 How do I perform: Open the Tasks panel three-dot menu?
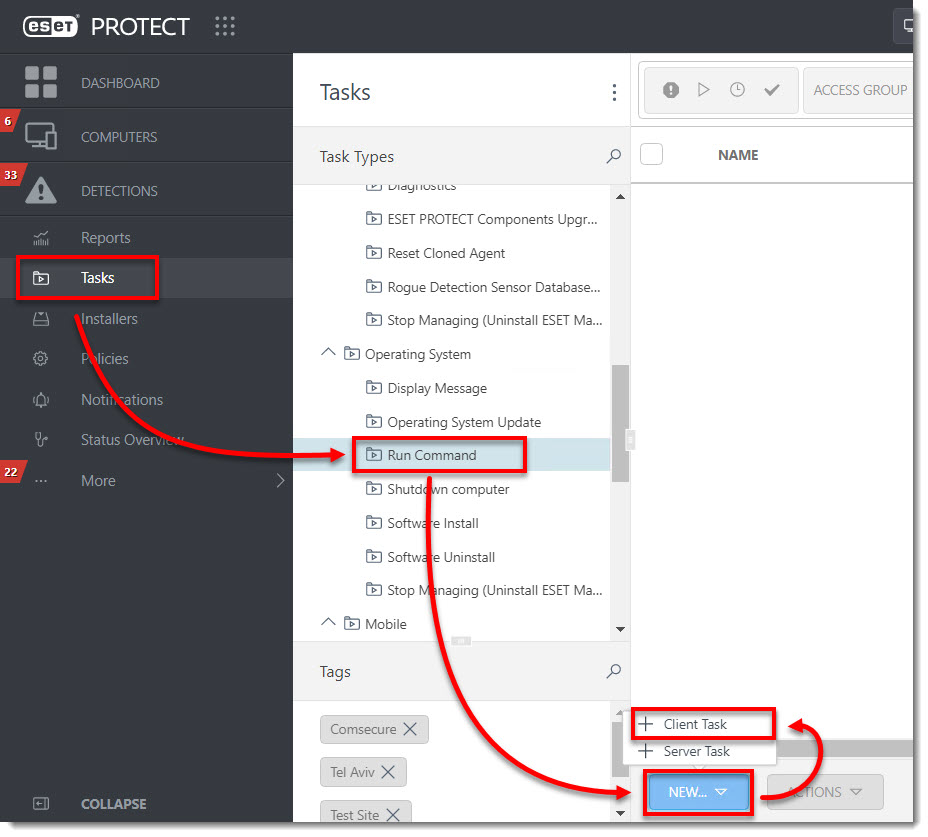614,92
